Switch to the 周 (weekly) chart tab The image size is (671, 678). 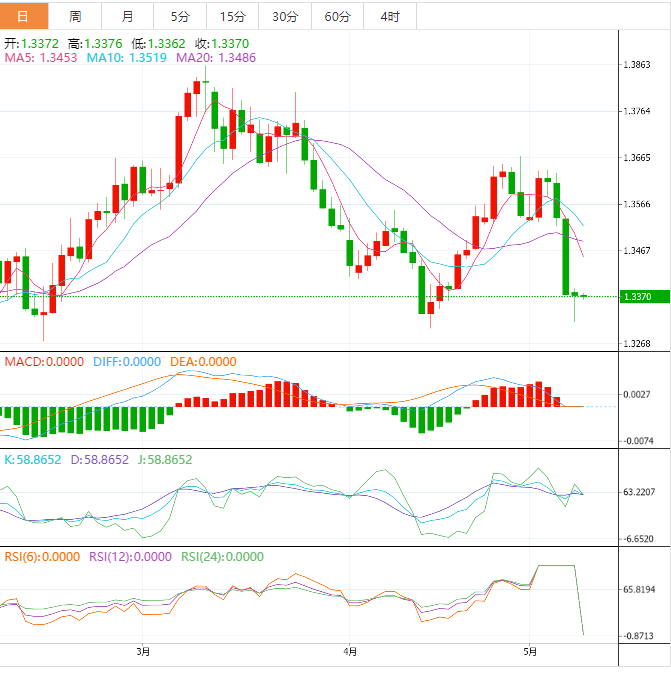pos(76,16)
